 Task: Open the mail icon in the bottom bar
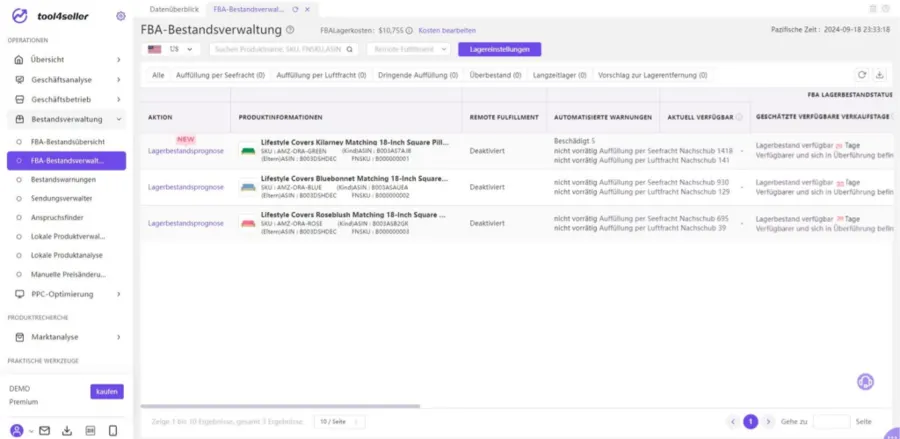pos(44,430)
